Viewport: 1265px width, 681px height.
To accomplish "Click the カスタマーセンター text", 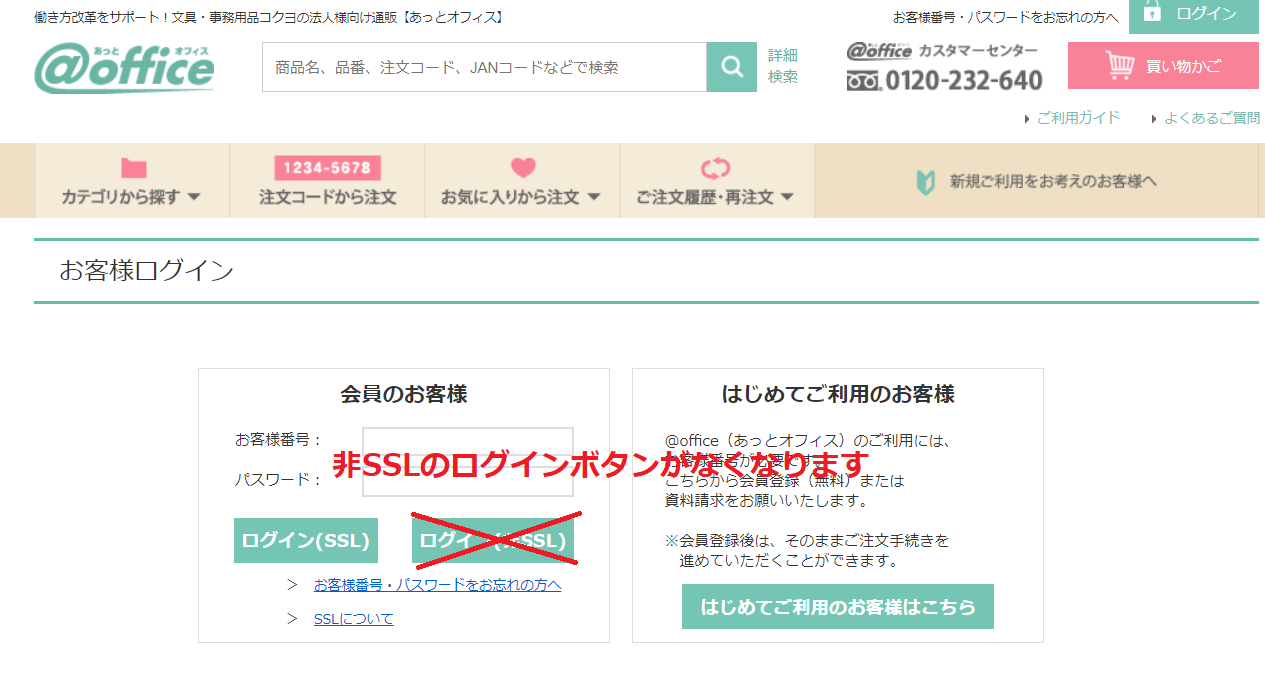I will coord(978,50).
